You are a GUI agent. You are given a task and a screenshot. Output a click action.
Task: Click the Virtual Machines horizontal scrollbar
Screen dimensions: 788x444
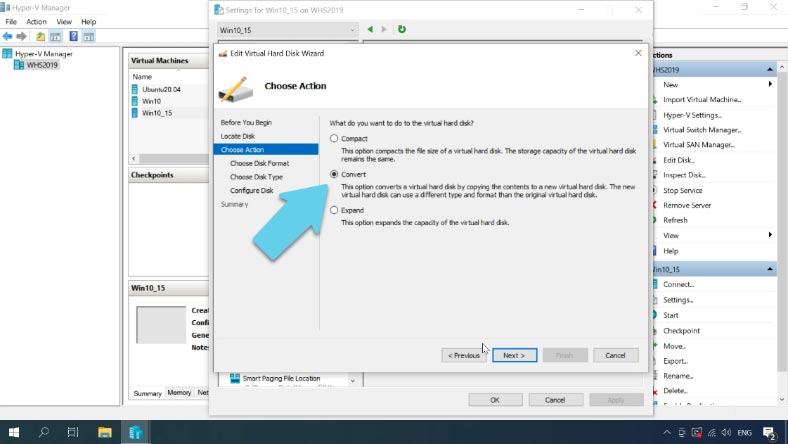[173, 158]
